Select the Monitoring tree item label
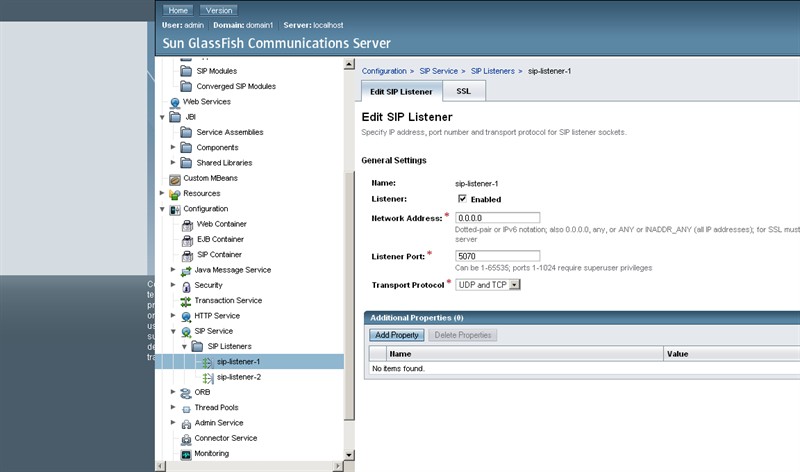This screenshot has height=472, width=800. coord(212,454)
